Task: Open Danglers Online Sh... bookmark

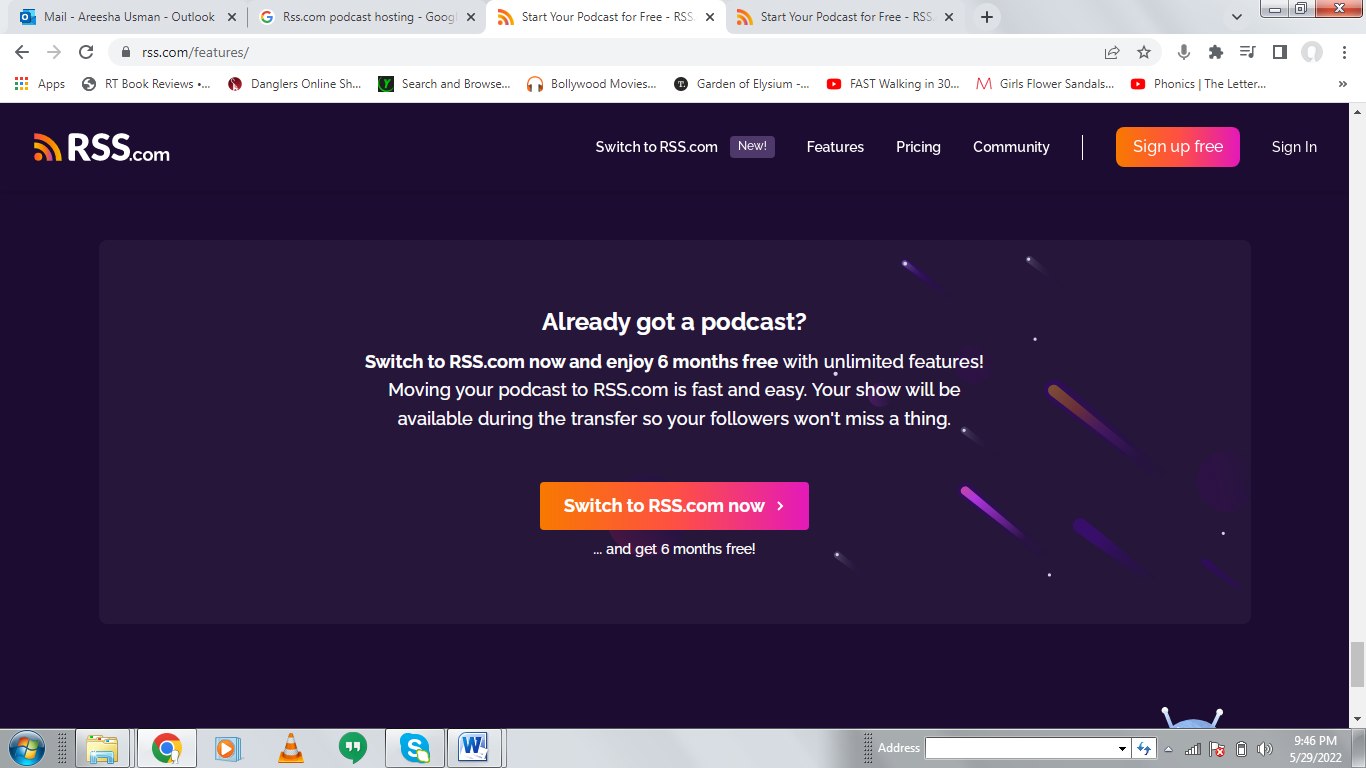Action: (x=294, y=84)
